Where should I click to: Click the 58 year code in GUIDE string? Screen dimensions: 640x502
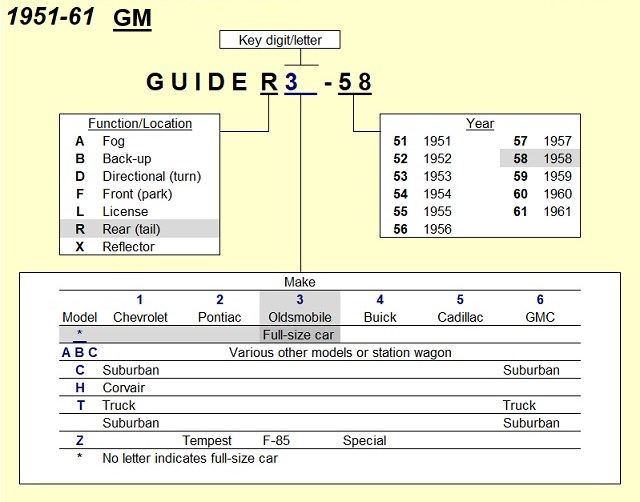(355, 82)
